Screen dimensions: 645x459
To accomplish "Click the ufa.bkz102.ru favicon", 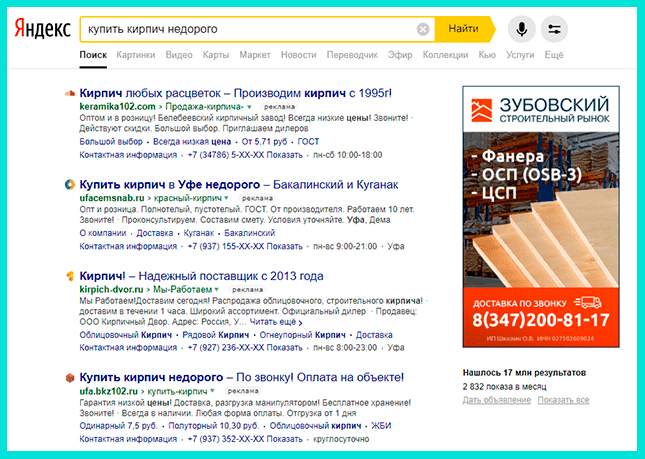I will [x=70, y=378].
